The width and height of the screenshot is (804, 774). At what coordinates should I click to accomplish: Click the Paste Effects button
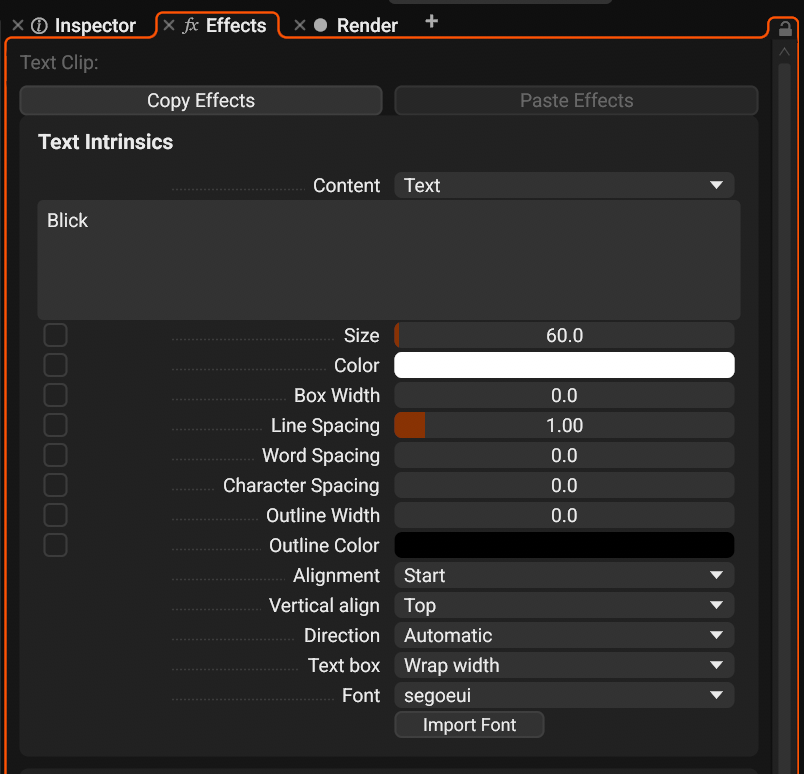pos(576,101)
